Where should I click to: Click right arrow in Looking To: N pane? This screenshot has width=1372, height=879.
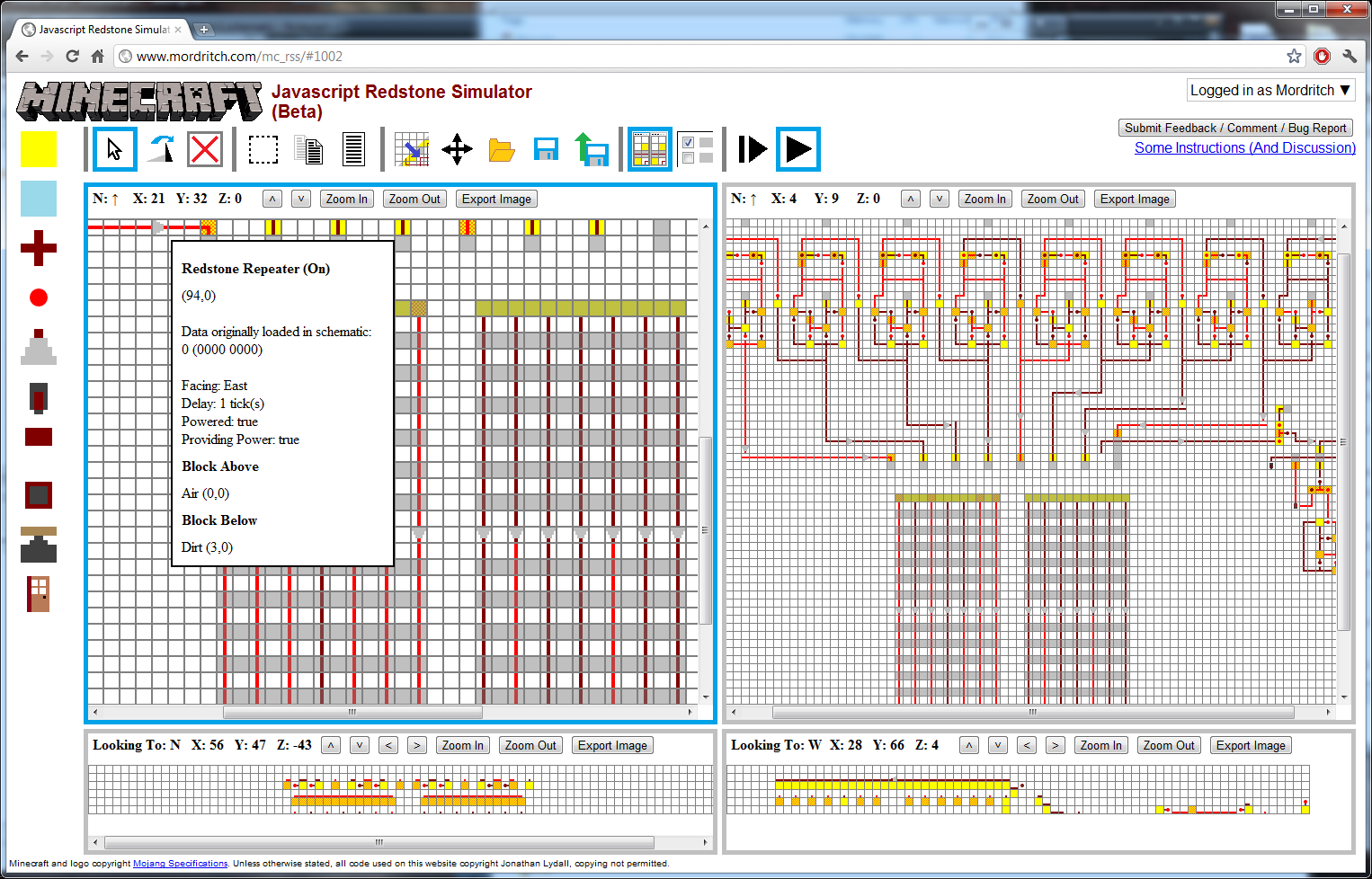click(416, 745)
